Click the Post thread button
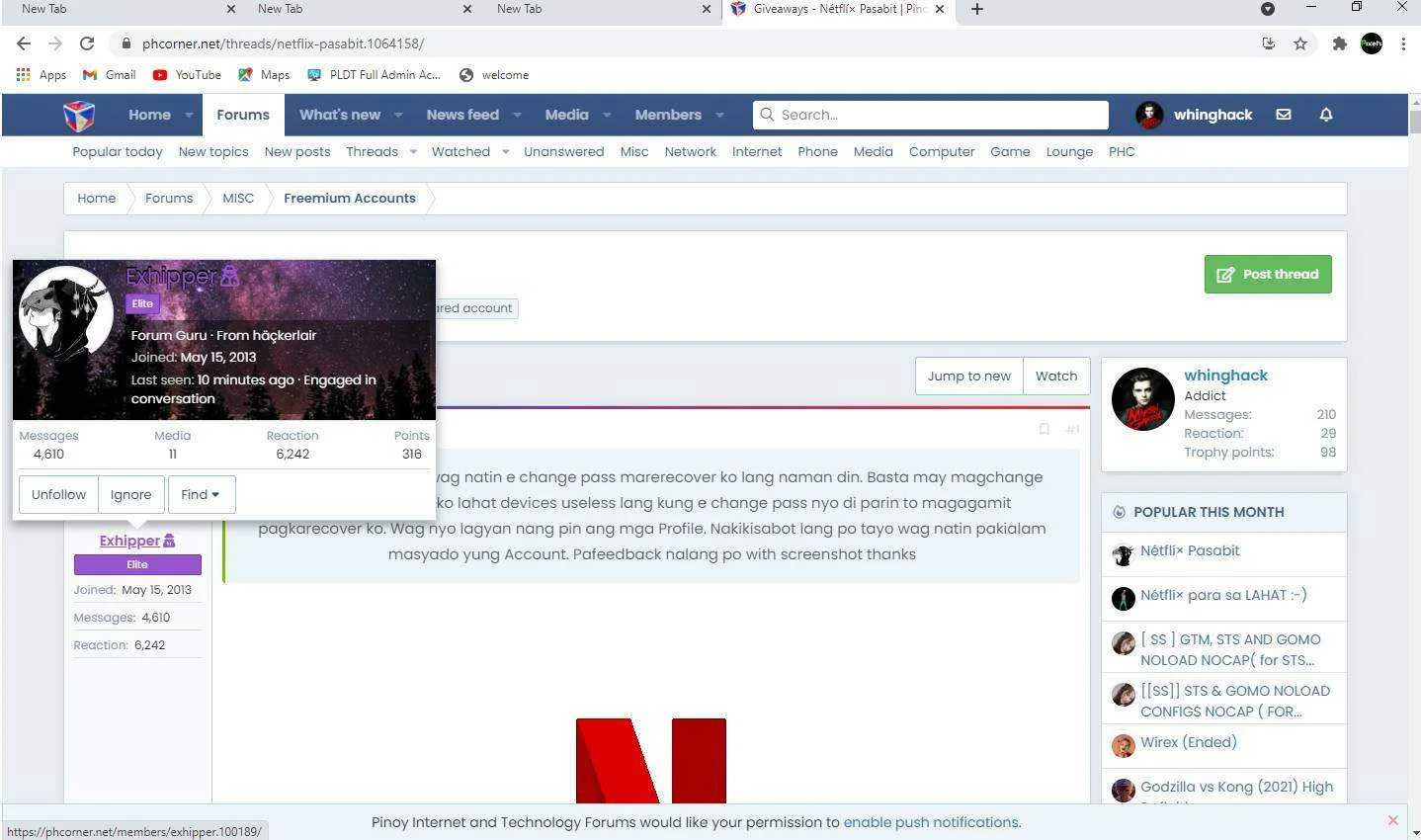 [1268, 274]
